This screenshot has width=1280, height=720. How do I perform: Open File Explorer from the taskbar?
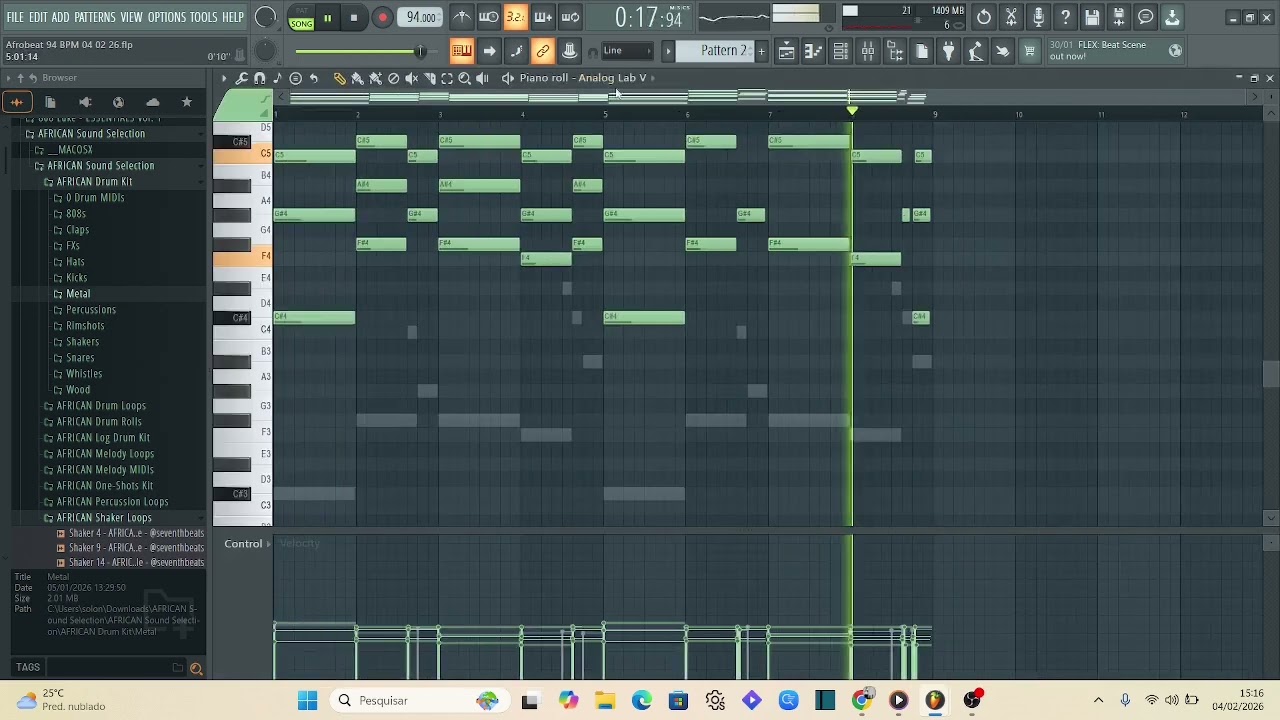tap(604, 700)
